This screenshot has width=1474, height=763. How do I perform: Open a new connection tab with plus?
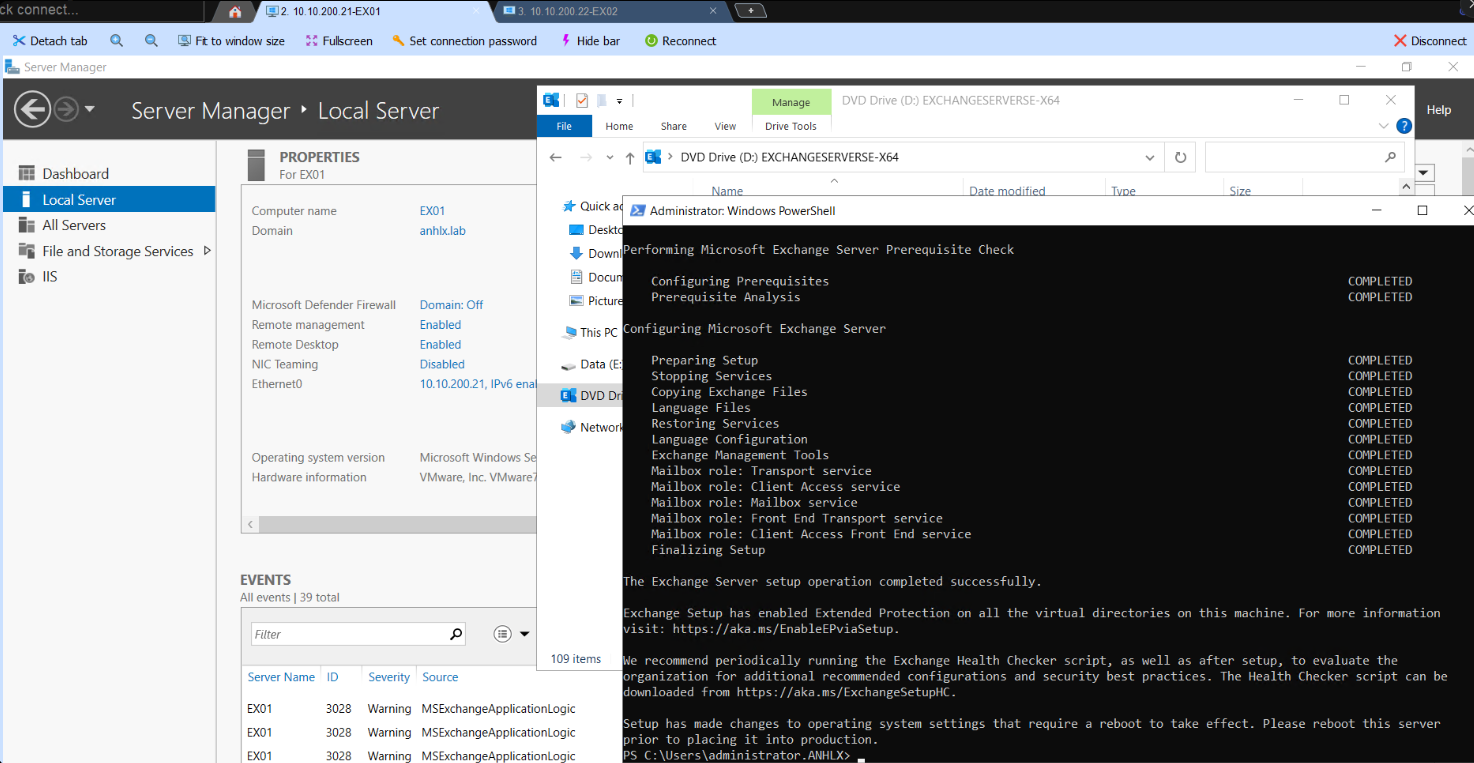pos(750,11)
